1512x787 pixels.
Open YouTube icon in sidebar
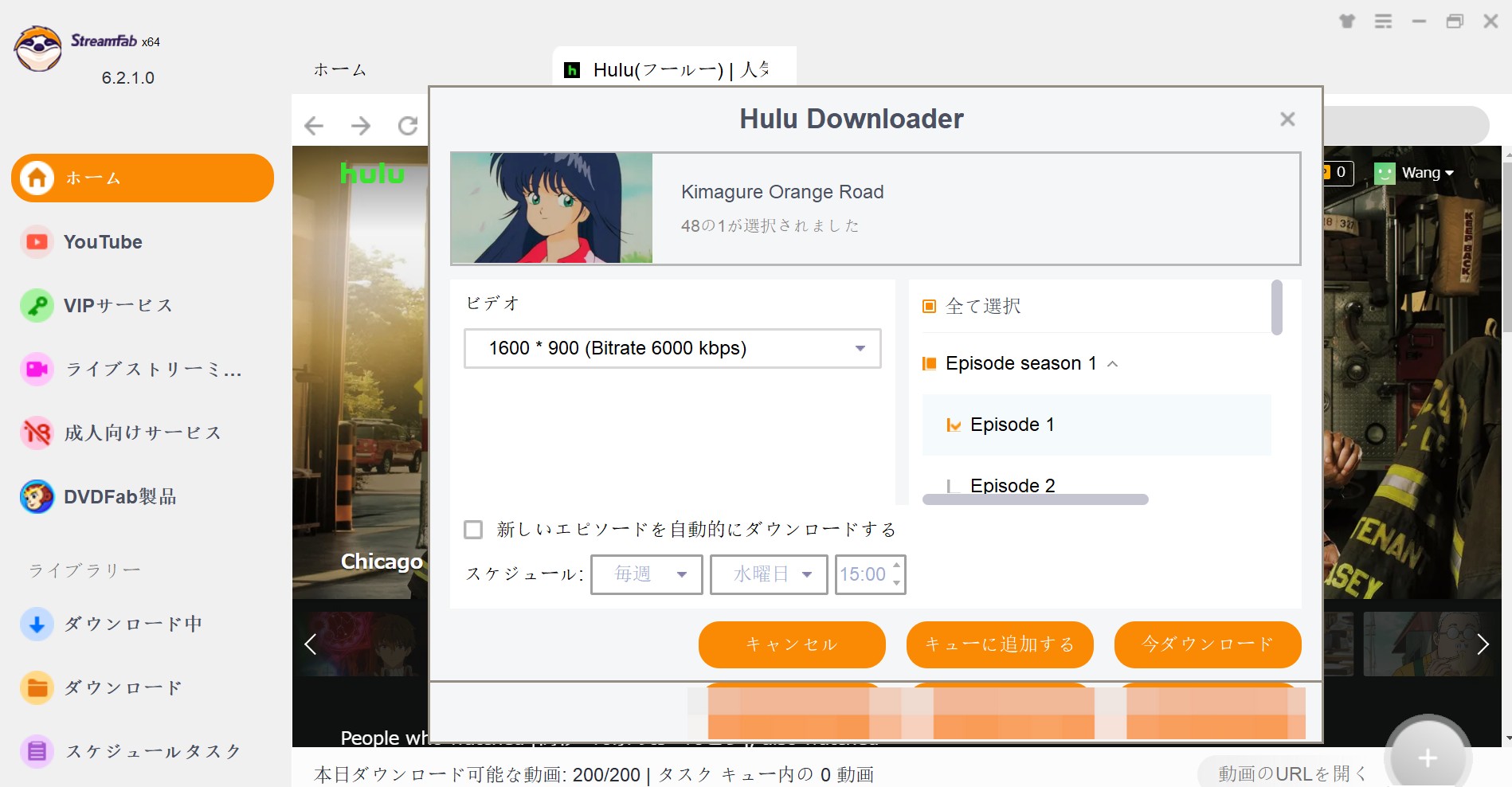[37, 241]
